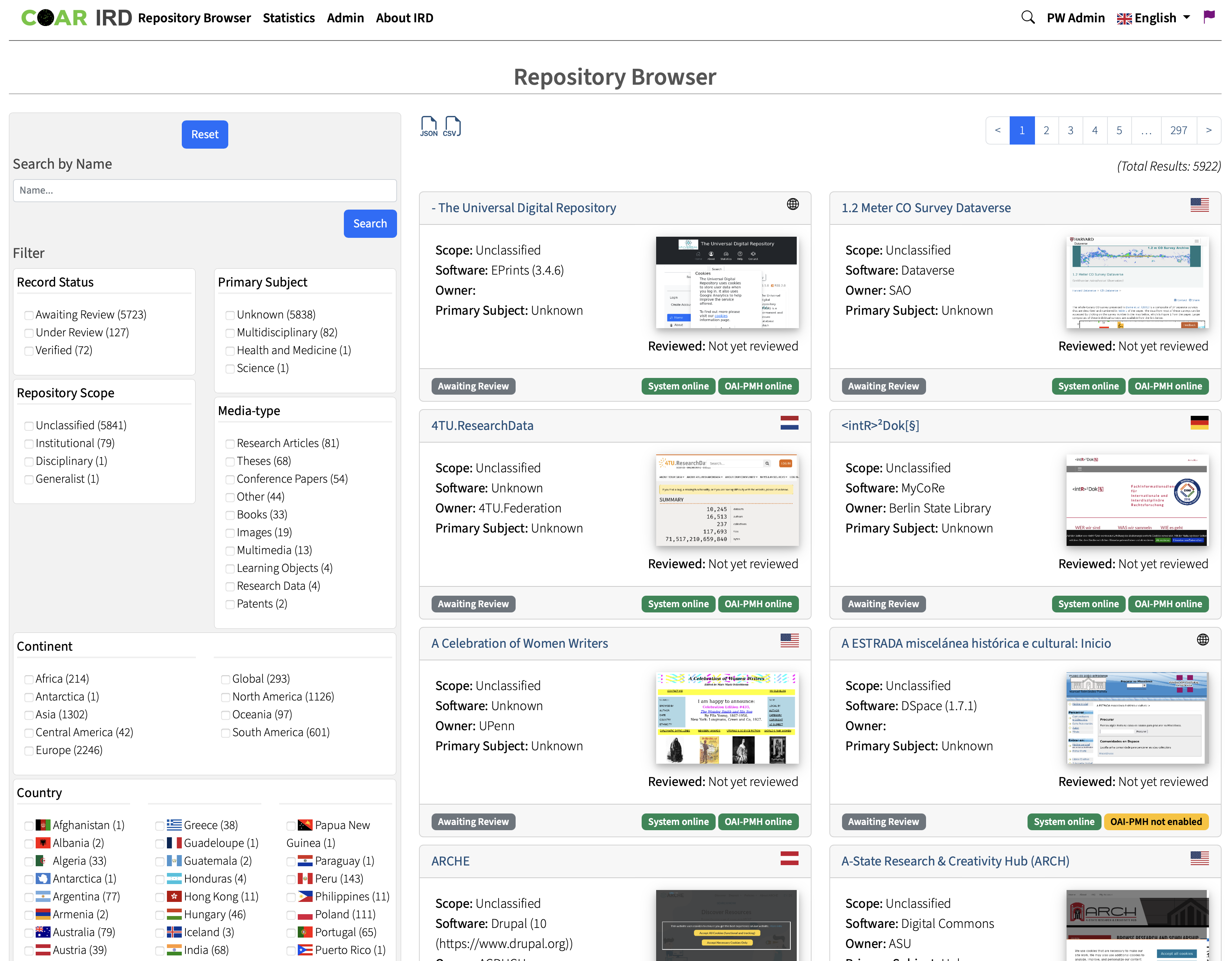Click globe icon on A ESTRADA card
This screenshot has width=1232, height=961.
coord(1203,640)
